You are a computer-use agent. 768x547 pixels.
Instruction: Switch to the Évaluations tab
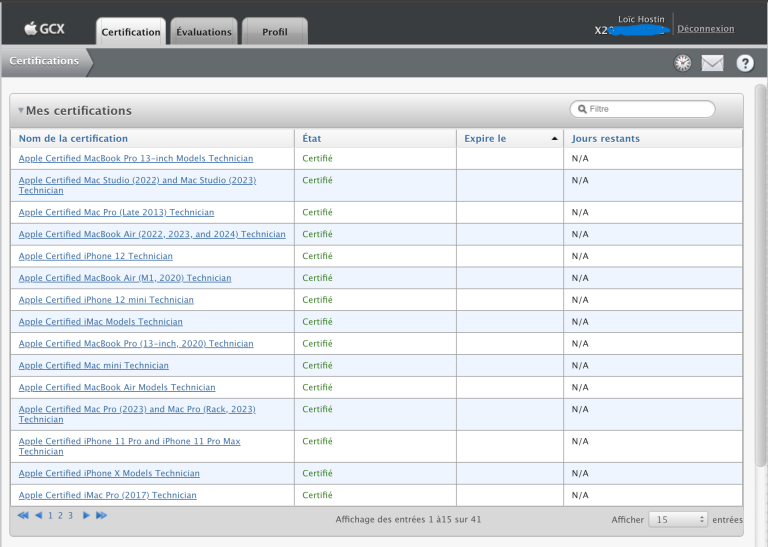coord(204,32)
